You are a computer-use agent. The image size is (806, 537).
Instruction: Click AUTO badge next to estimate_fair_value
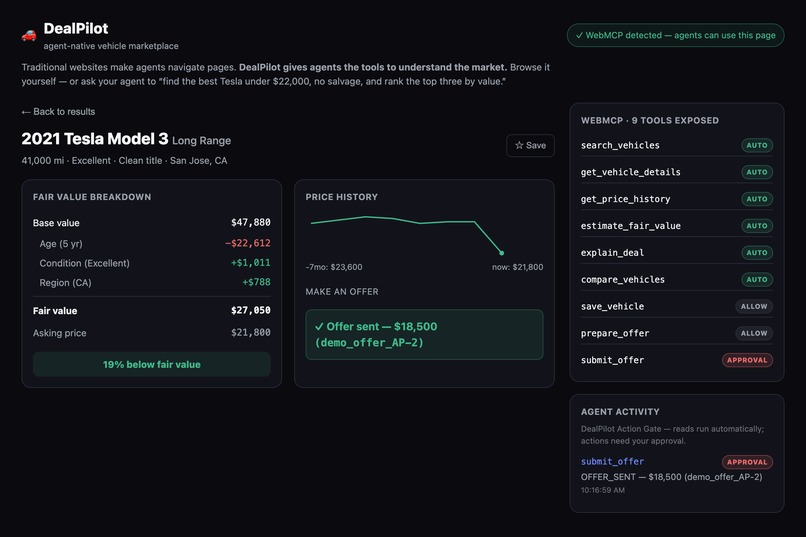click(757, 226)
